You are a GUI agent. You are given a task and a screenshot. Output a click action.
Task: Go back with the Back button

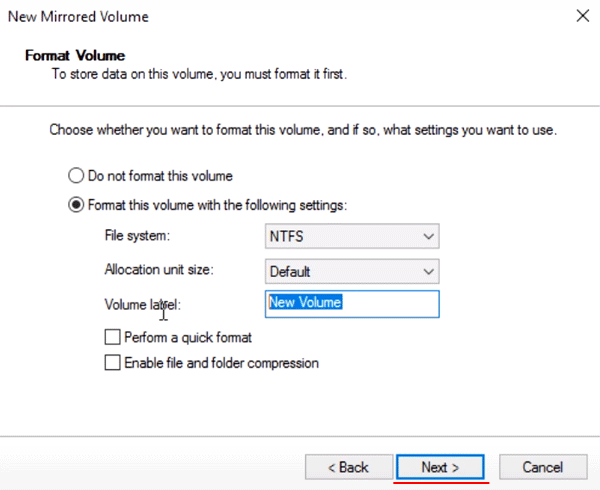(349, 467)
